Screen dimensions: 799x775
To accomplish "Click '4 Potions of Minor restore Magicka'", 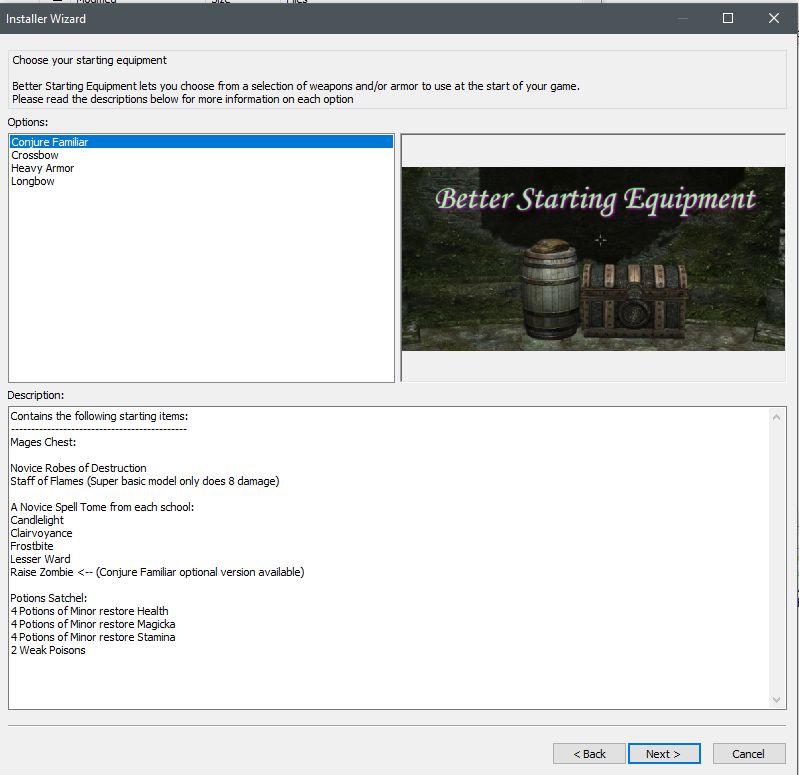I will [x=93, y=624].
